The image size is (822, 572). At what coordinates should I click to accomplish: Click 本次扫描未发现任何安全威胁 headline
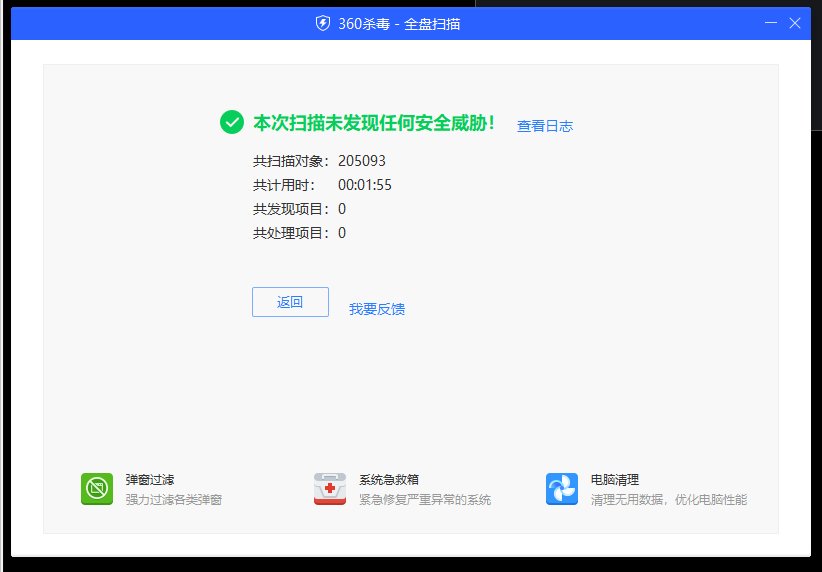click(x=374, y=123)
